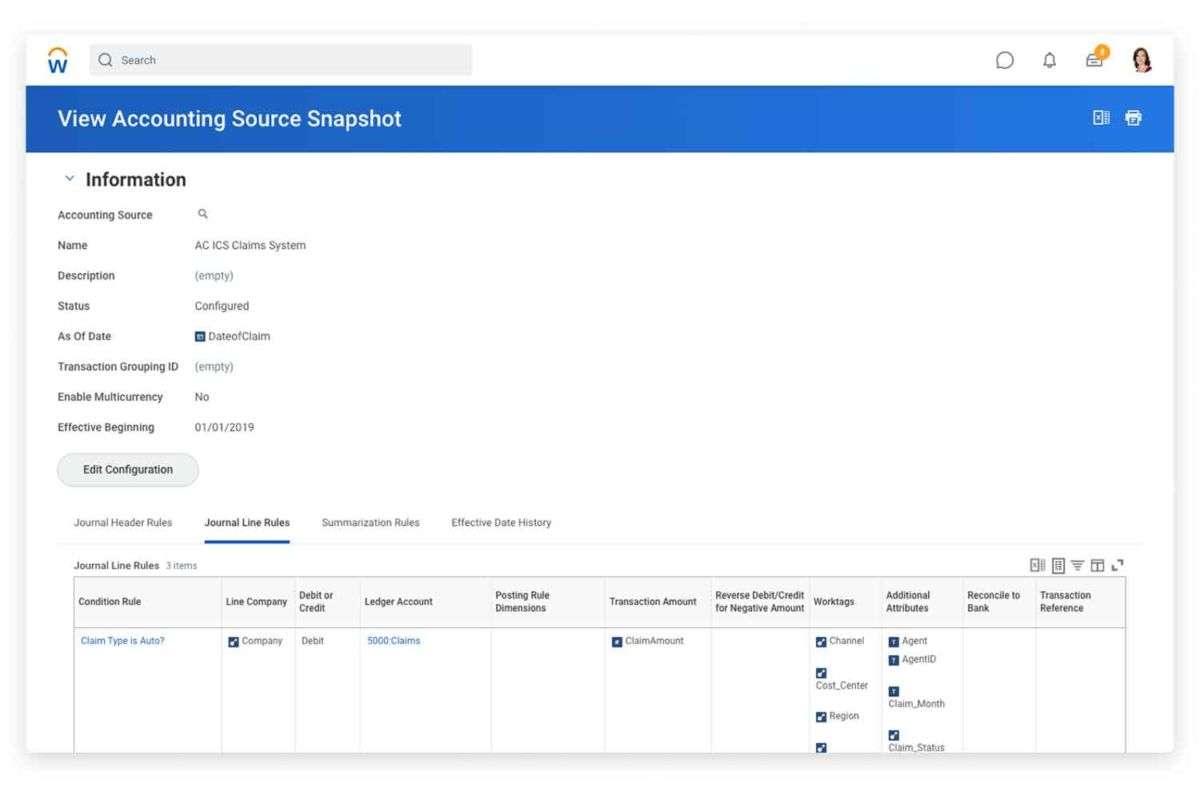Open grid column preferences for the rules table
Image resolution: width=1200 pixels, height=800 pixels.
(1097, 565)
